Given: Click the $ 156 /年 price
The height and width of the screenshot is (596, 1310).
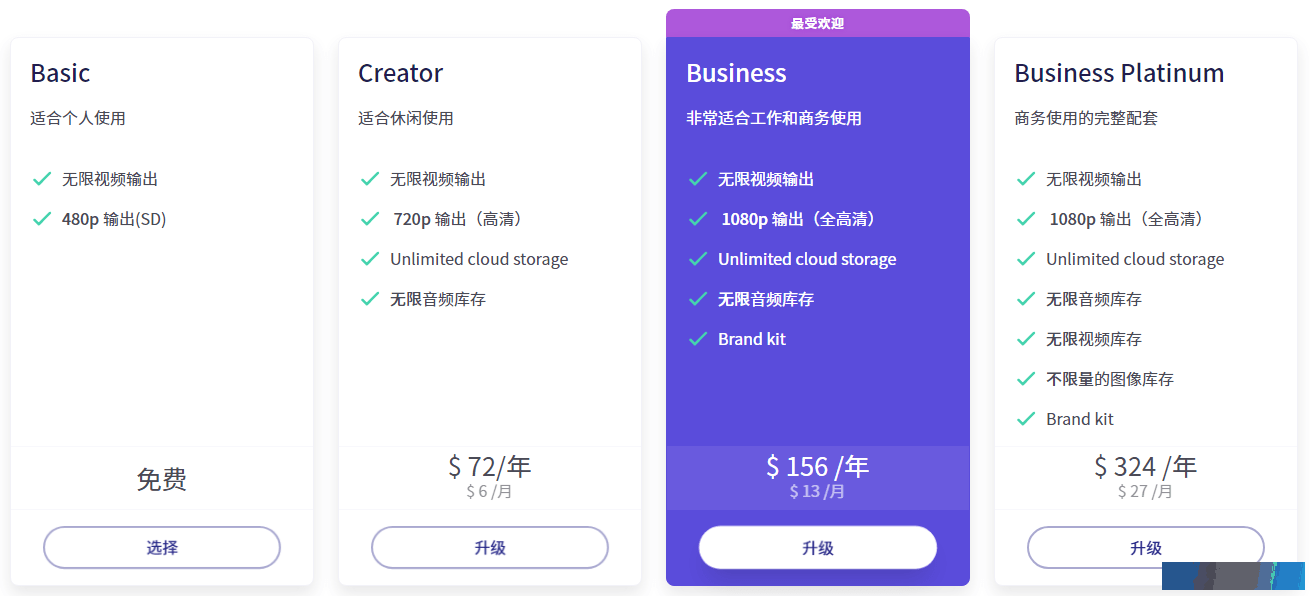Looking at the screenshot, I should [818, 467].
